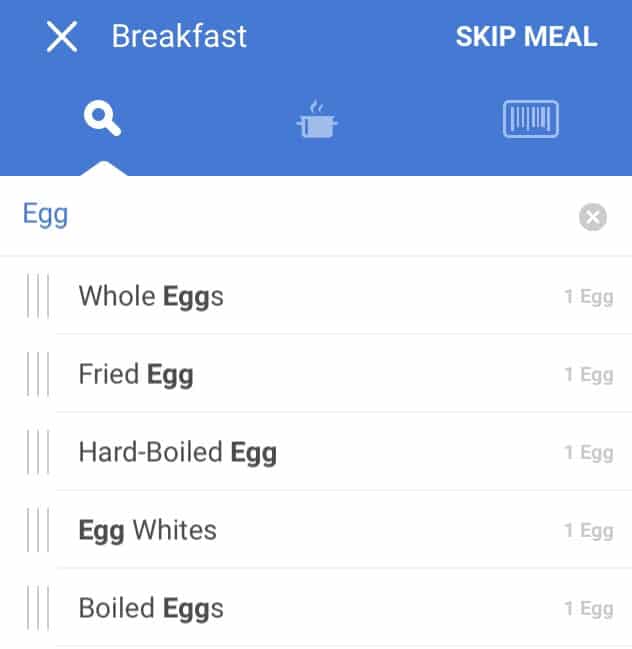
Task: Close the Breakfast screen with X
Action: pyautogui.click(x=62, y=38)
